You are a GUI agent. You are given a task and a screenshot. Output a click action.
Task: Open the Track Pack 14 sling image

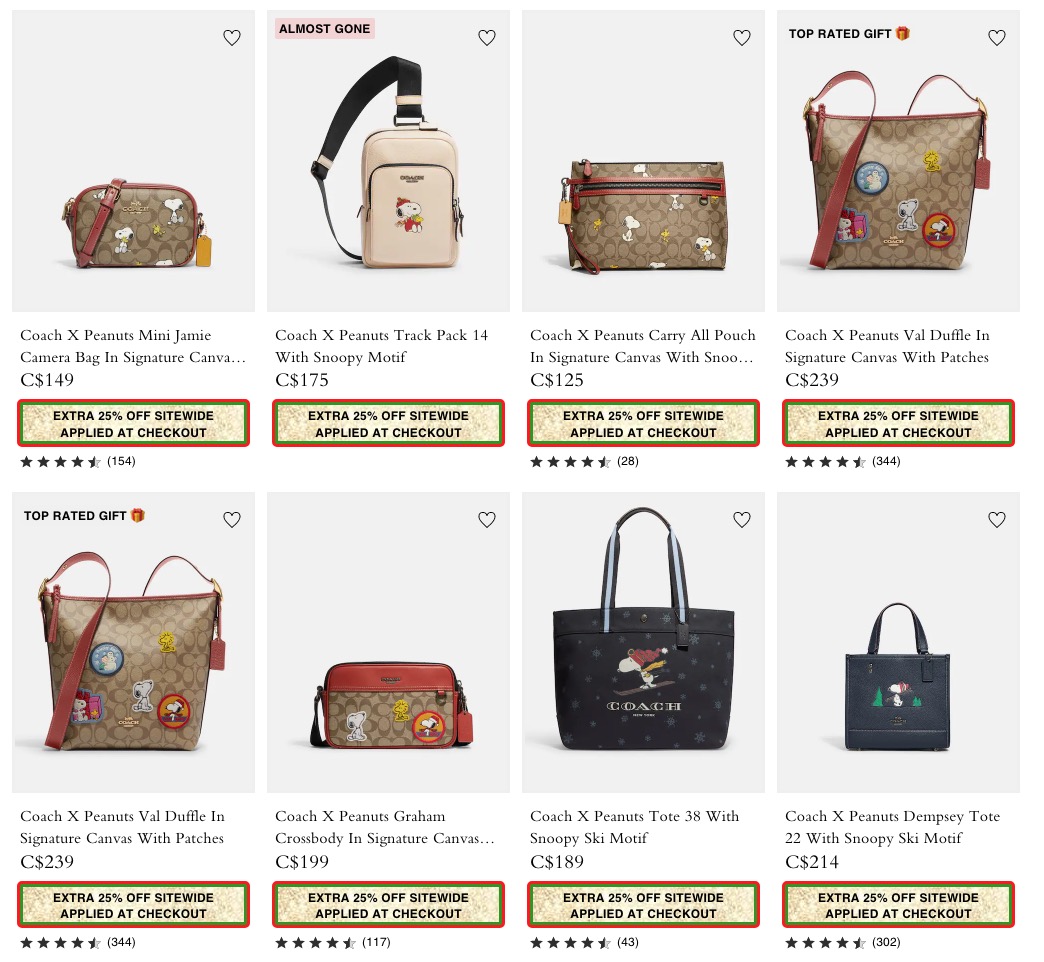click(x=388, y=160)
